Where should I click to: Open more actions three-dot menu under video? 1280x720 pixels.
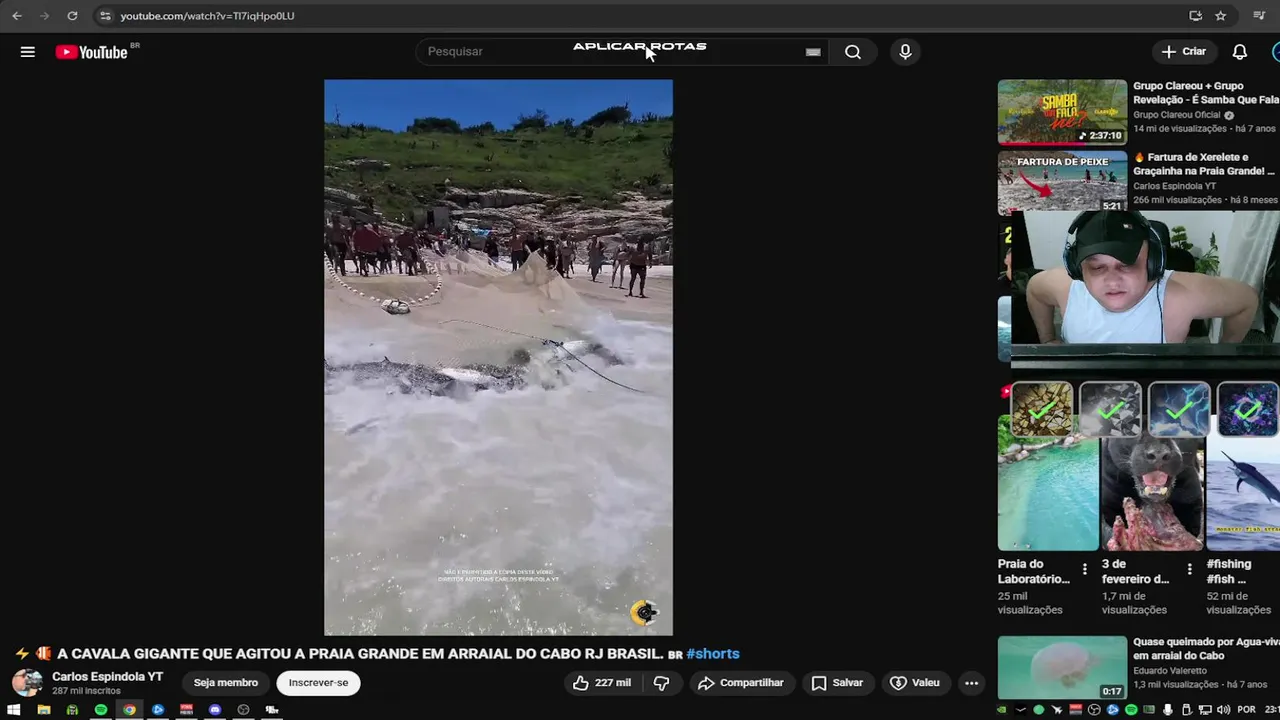(x=971, y=683)
